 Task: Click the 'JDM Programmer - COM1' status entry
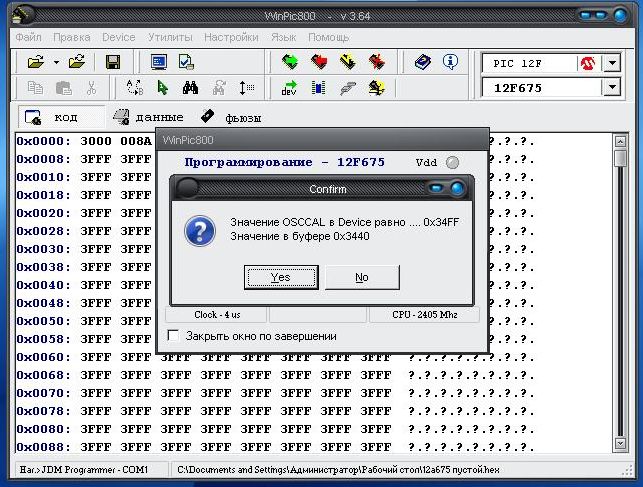pos(84,470)
